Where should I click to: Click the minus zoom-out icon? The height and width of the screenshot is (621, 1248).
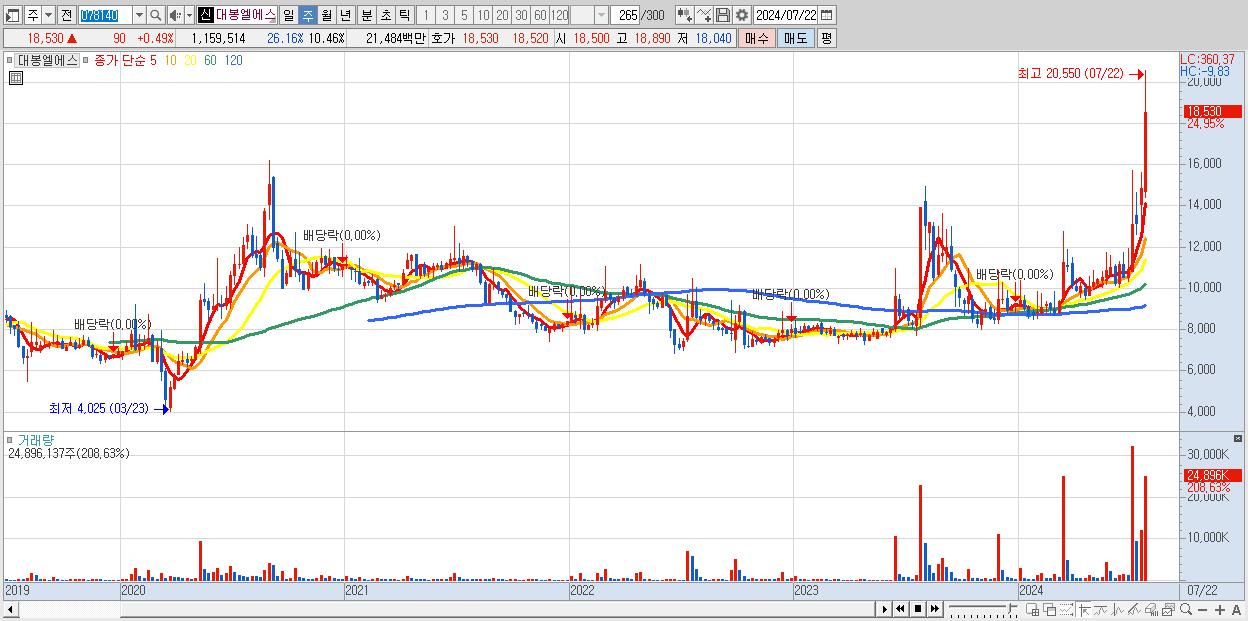click(x=1203, y=610)
